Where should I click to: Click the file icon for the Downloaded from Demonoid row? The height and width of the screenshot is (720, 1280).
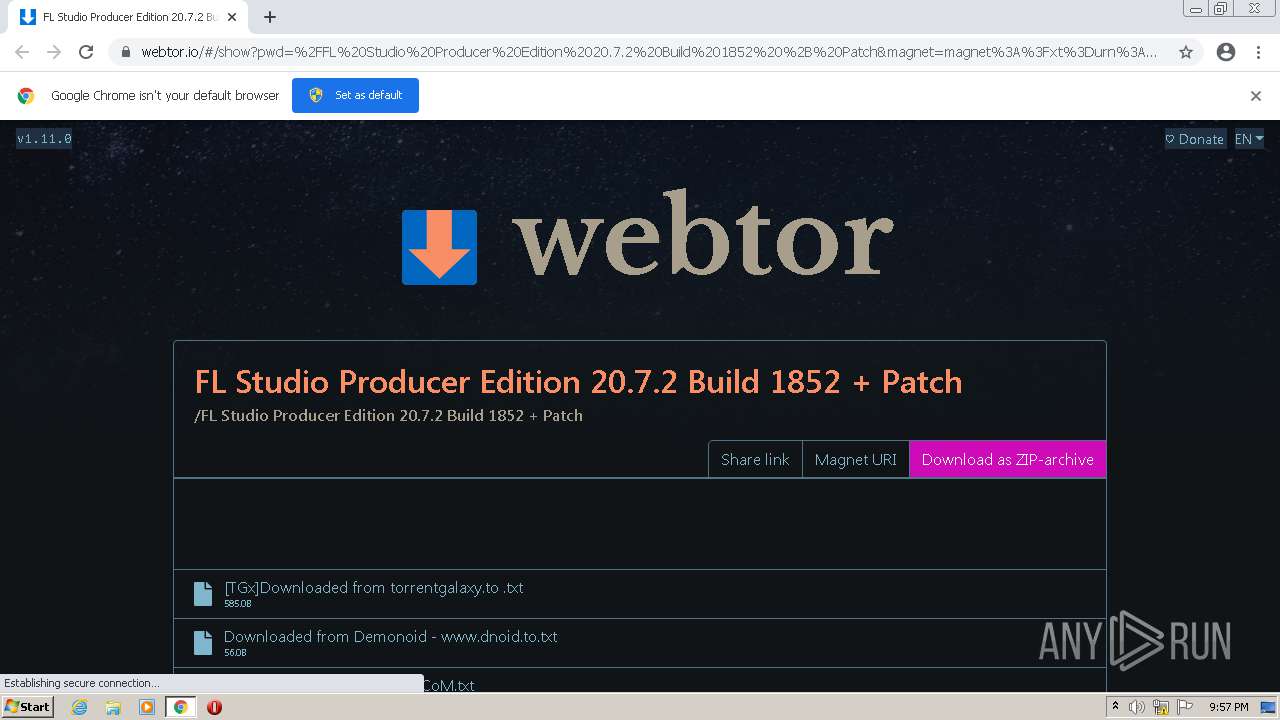tap(203, 643)
